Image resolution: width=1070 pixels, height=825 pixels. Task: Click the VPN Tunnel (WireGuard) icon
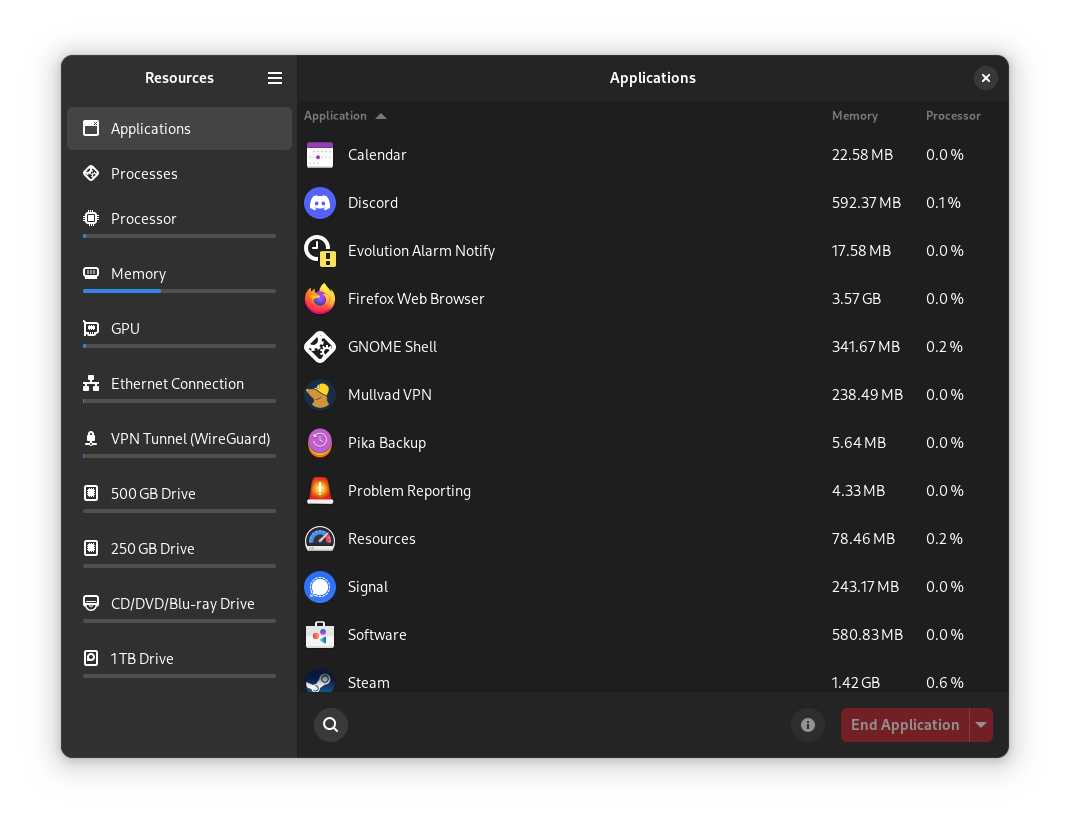click(92, 438)
